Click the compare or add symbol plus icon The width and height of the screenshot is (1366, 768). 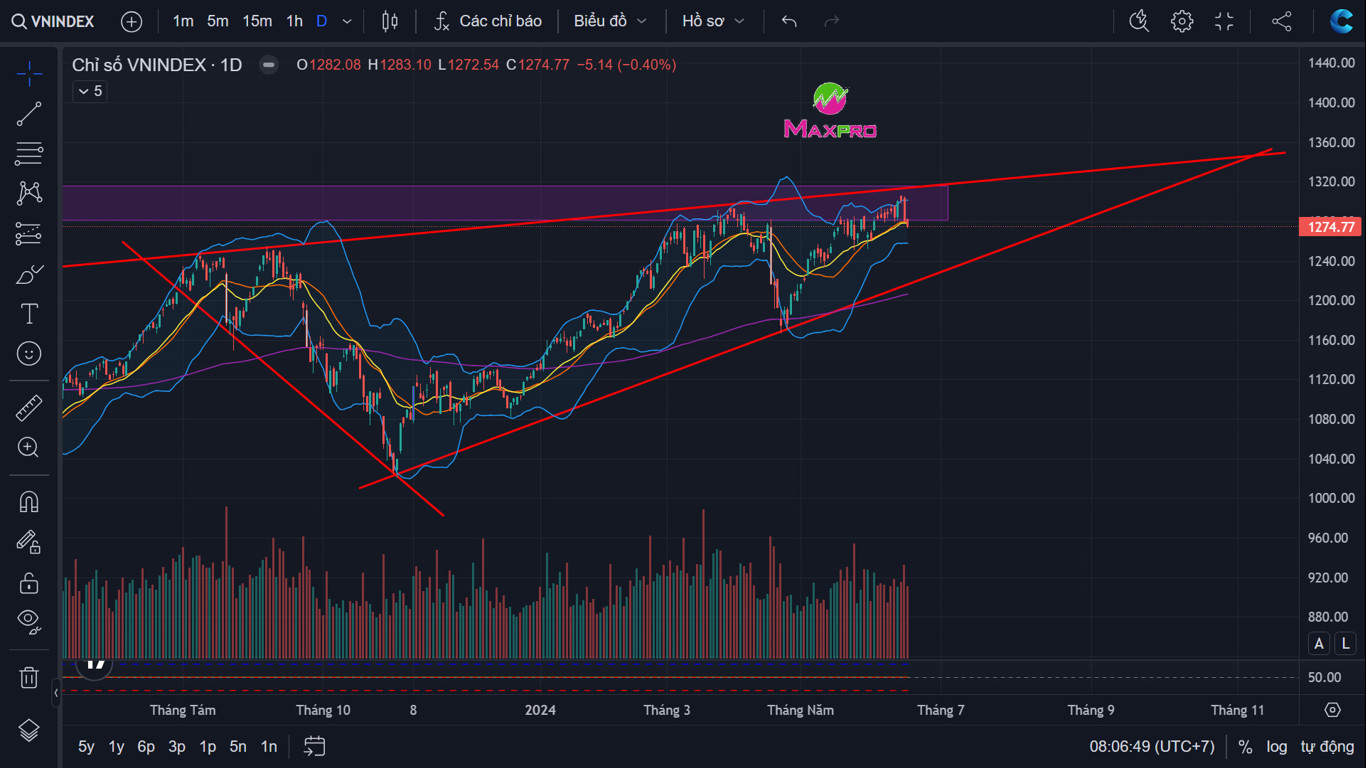pyautogui.click(x=131, y=21)
